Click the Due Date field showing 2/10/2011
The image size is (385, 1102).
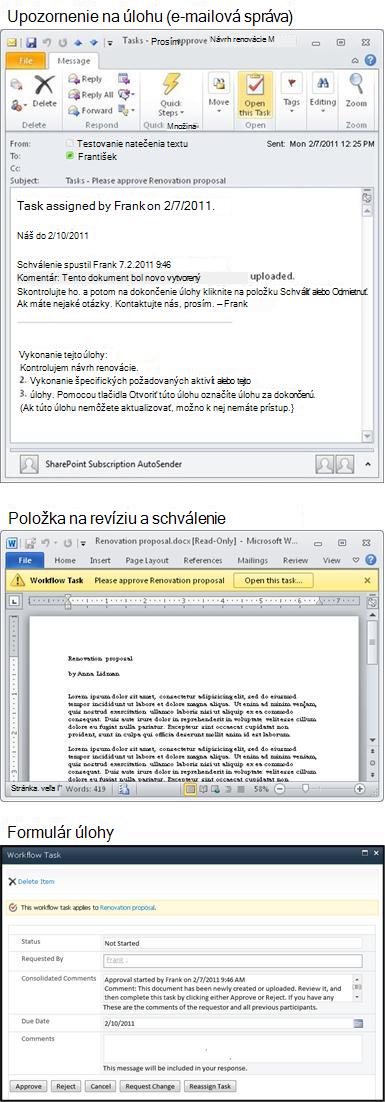pos(227,1023)
